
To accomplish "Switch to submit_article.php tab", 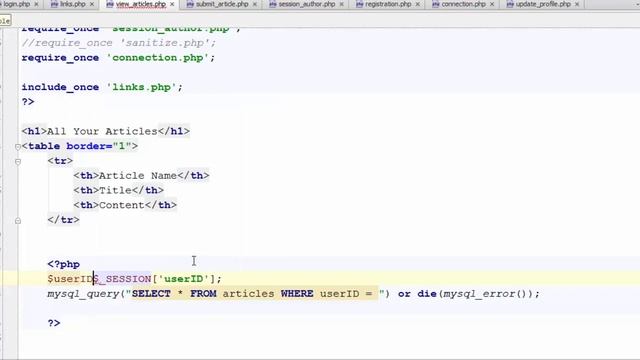I will click(222, 4).
